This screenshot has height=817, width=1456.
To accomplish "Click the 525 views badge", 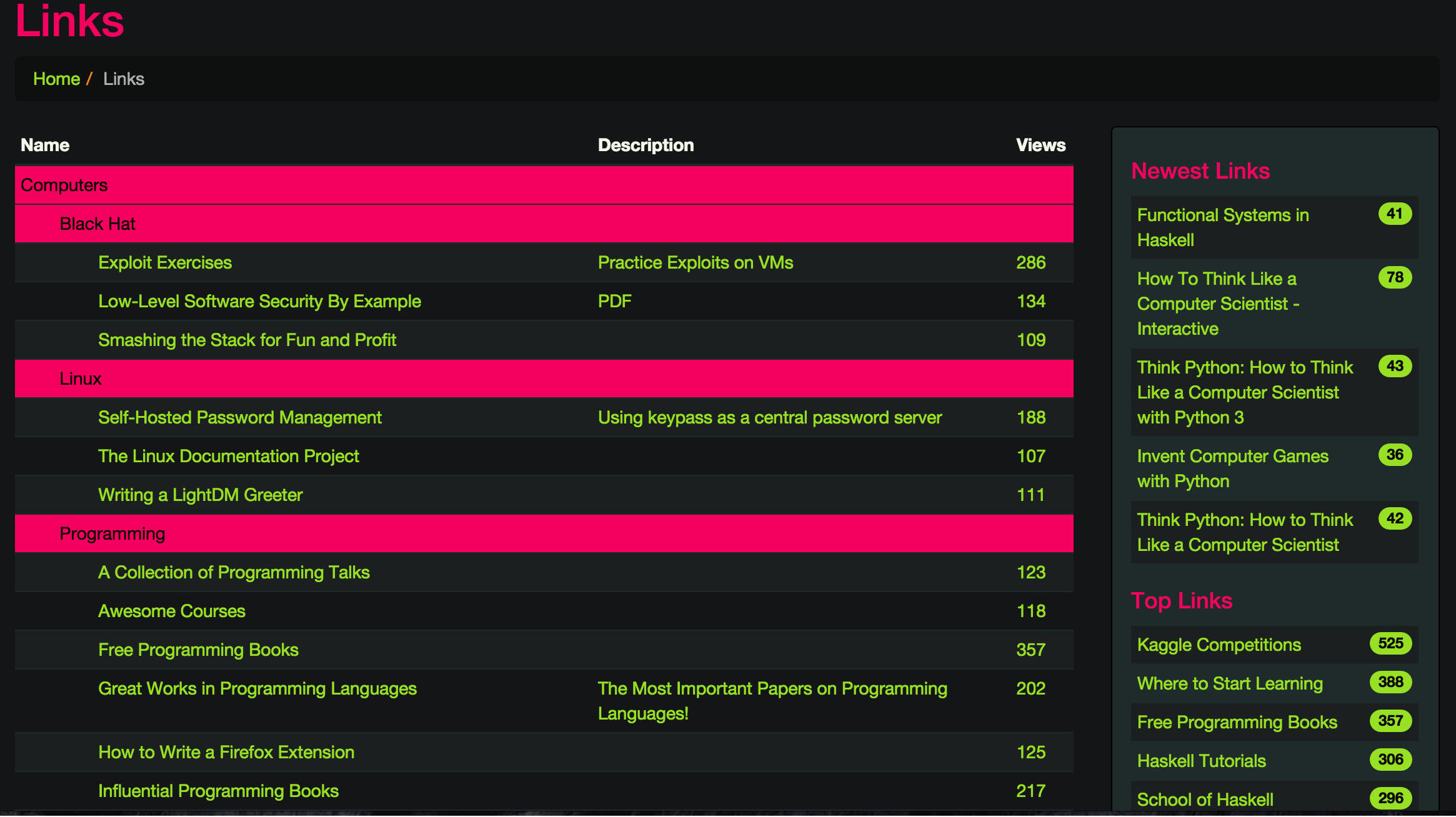I will click(x=1390, y=643).
